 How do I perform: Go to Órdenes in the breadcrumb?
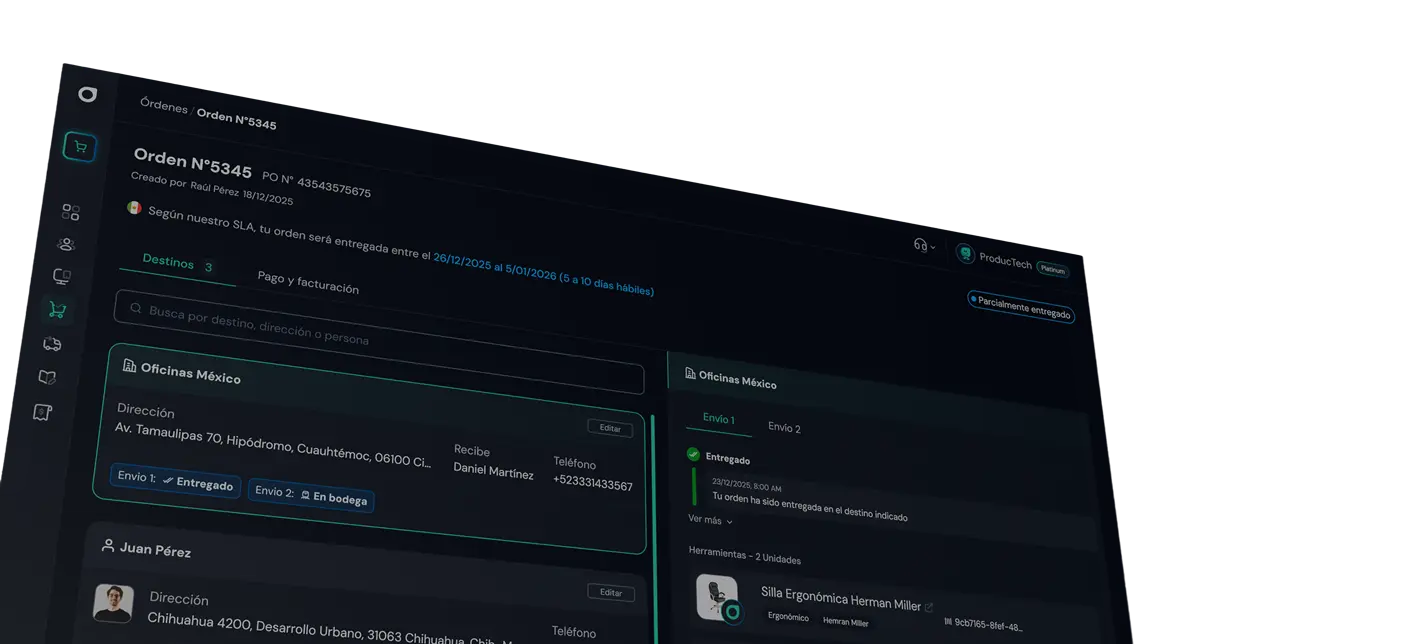164,105
